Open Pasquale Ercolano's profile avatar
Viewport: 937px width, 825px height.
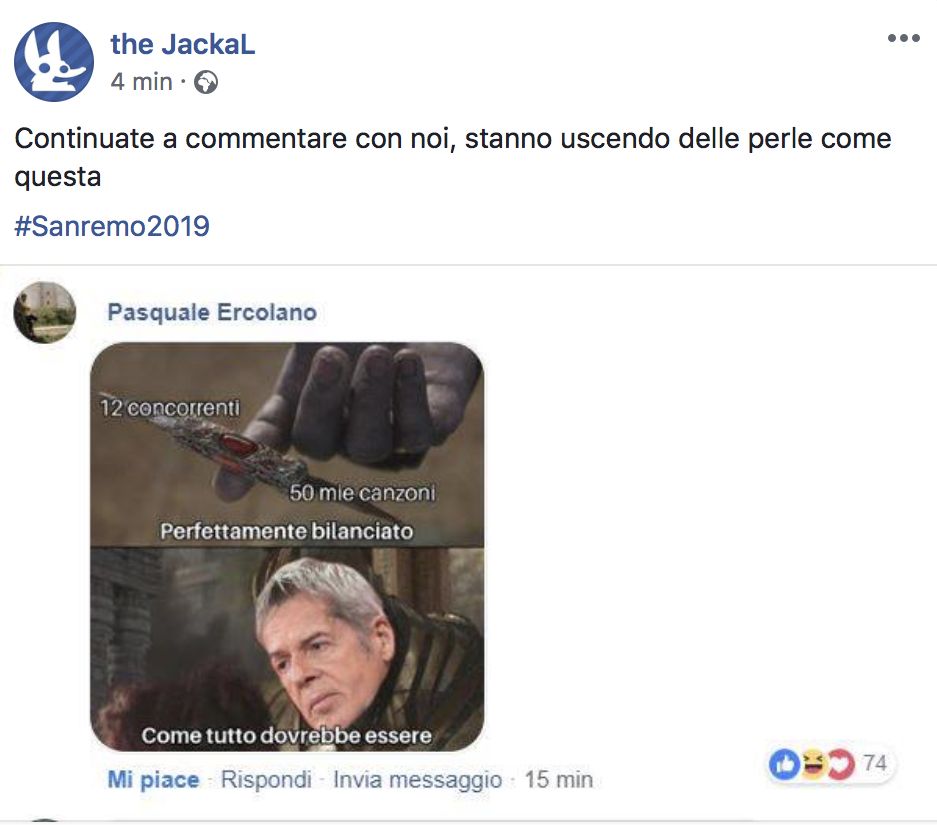(x=45, y=312)
